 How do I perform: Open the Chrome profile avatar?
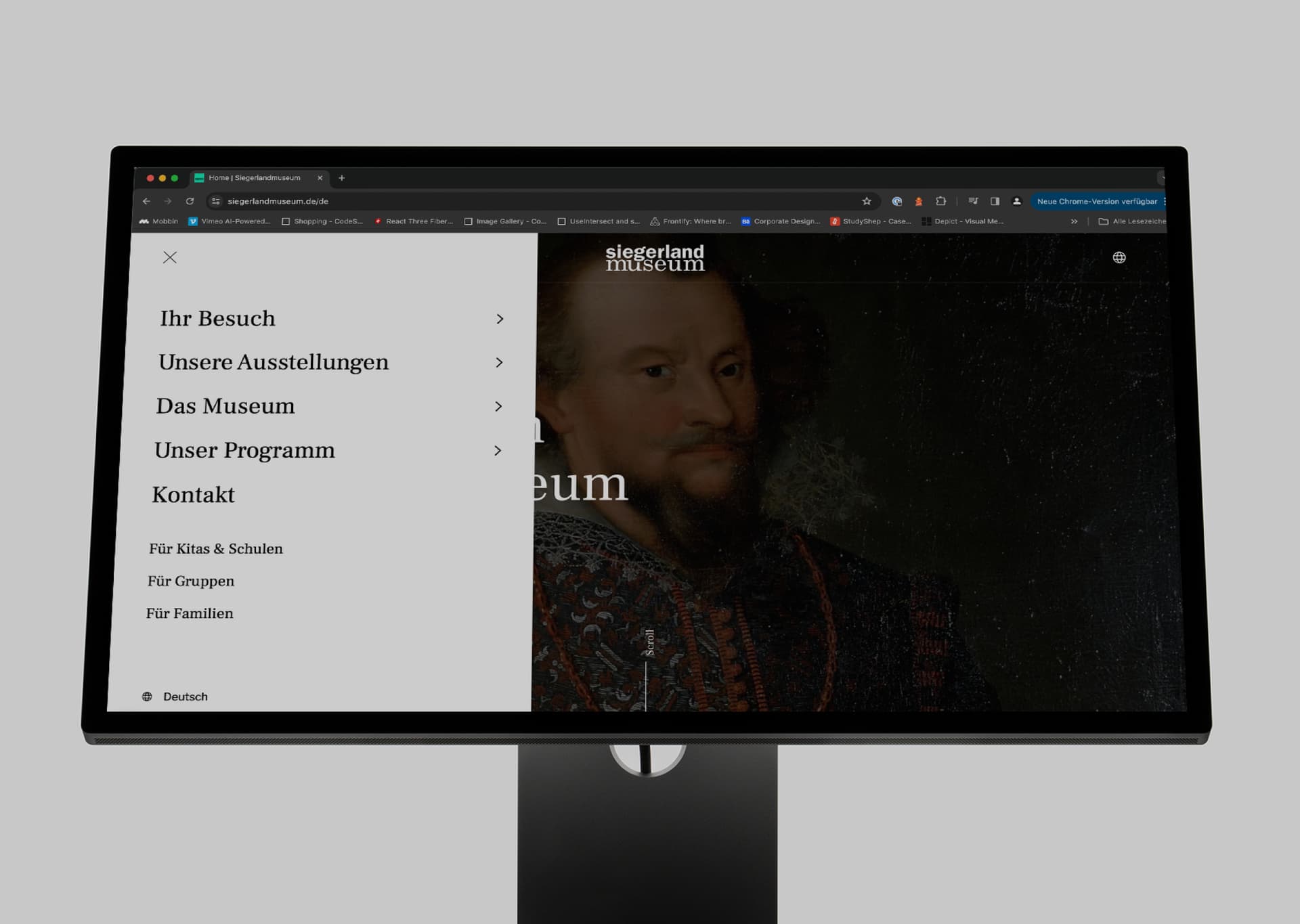pos(1016,201)
